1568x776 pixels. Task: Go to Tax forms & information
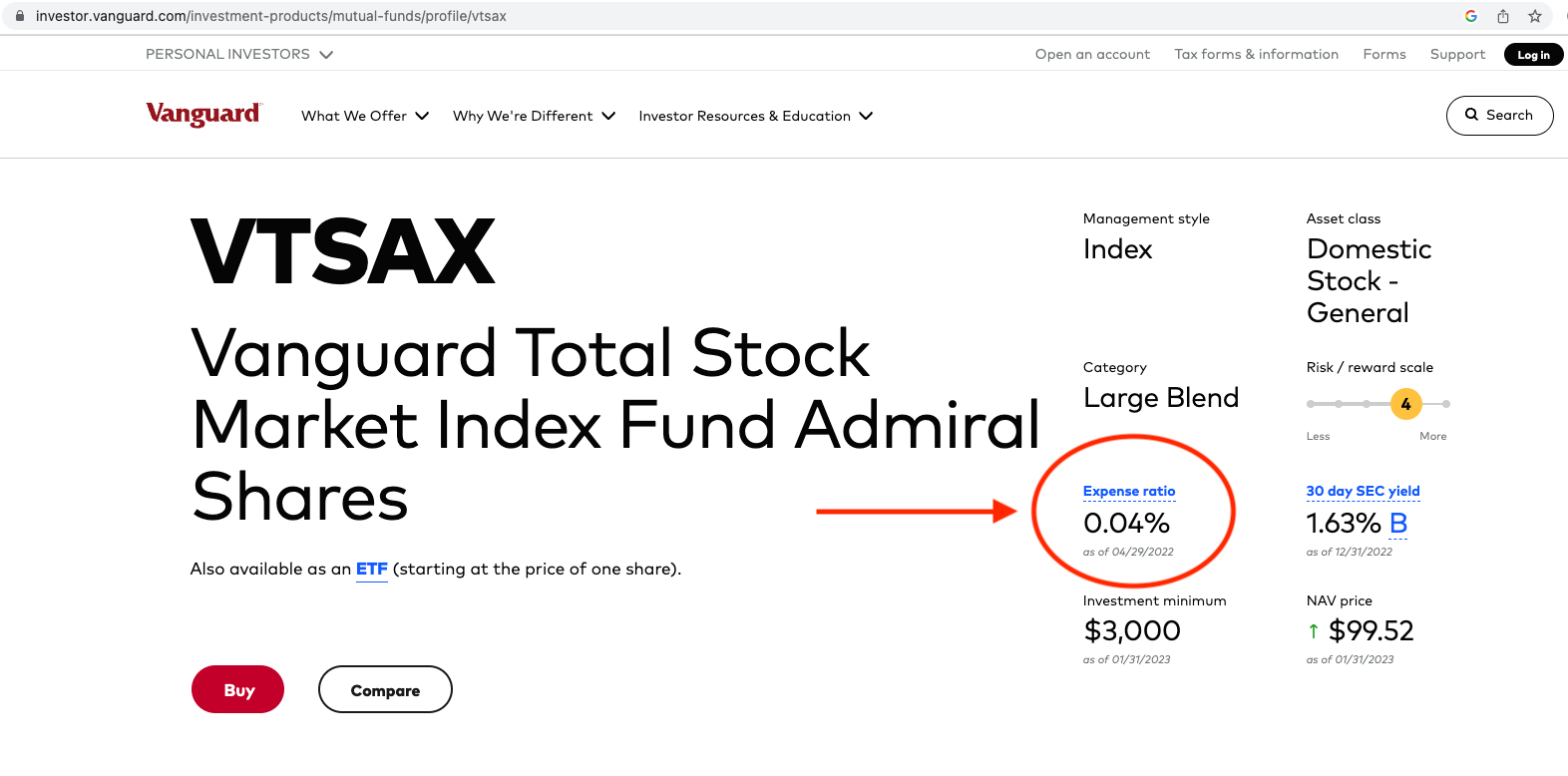pyautogui.click(x=1256, y=54)
